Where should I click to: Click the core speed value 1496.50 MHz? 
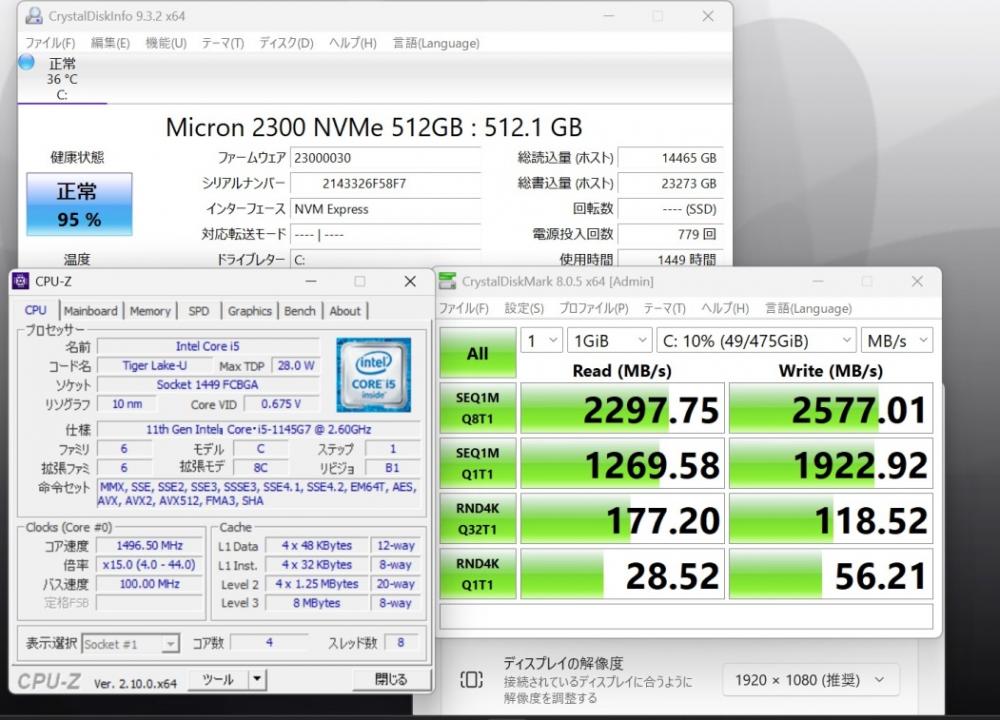[x=149, y=546]
